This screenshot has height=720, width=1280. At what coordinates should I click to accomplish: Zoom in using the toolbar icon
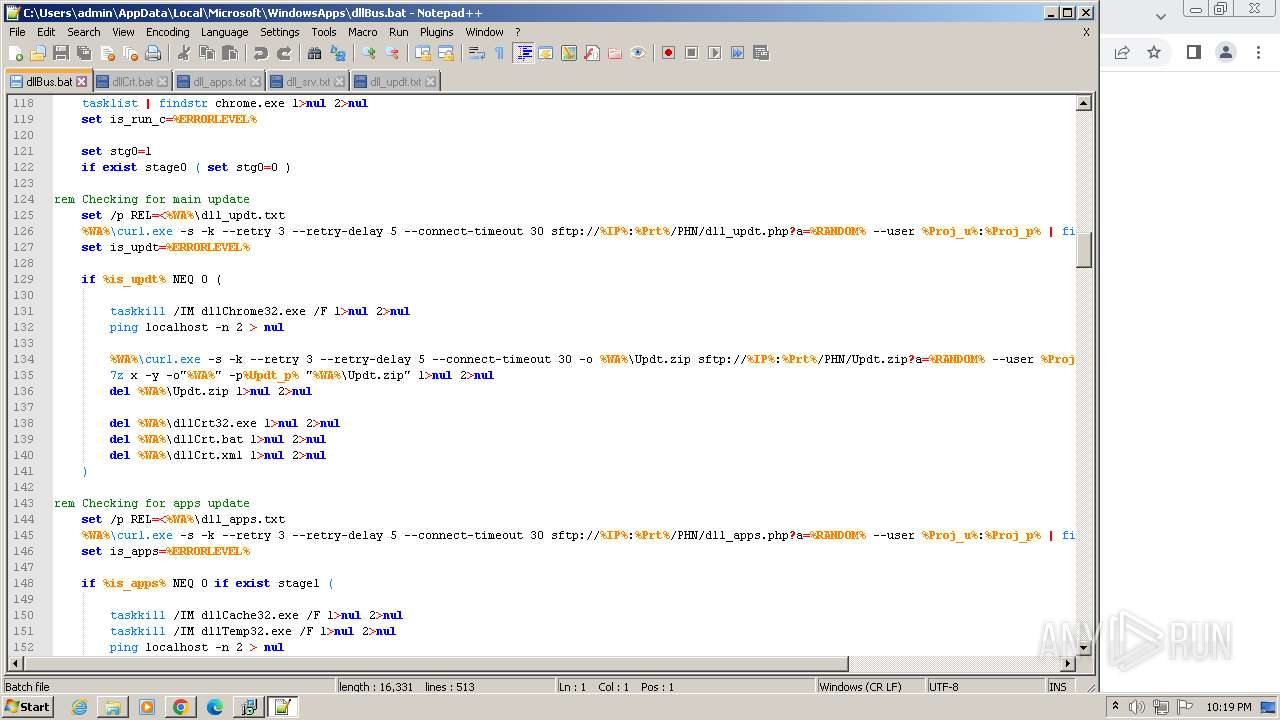(369, 53)
